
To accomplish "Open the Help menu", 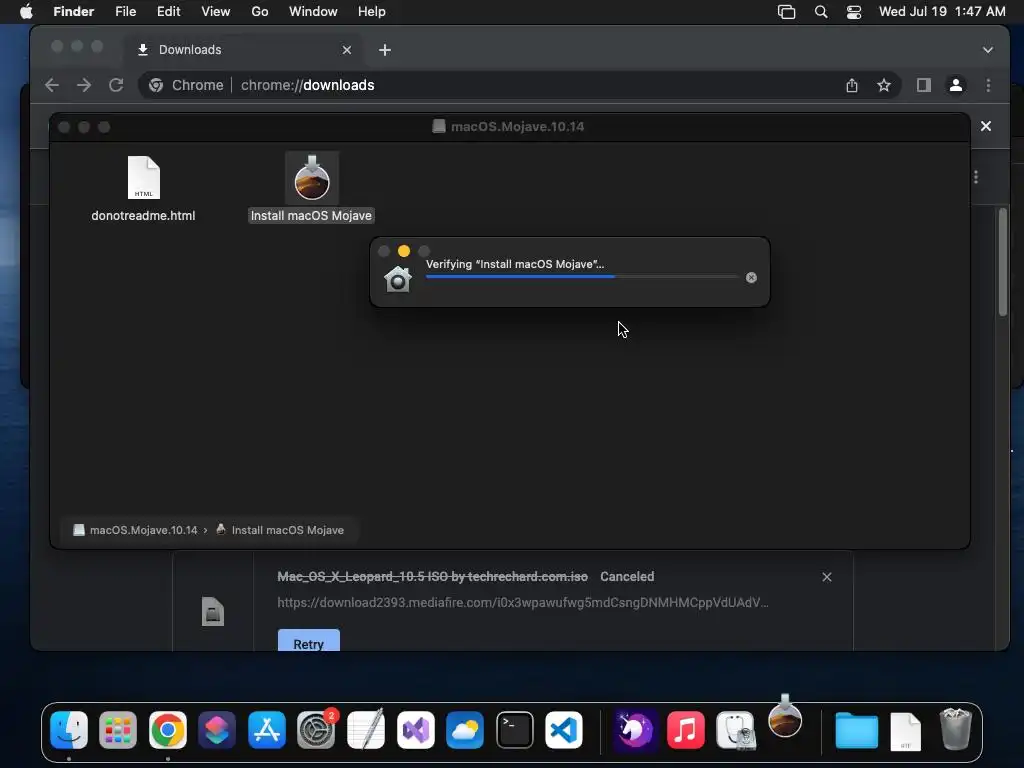I will pyautogui.click(x=372, y=12).
